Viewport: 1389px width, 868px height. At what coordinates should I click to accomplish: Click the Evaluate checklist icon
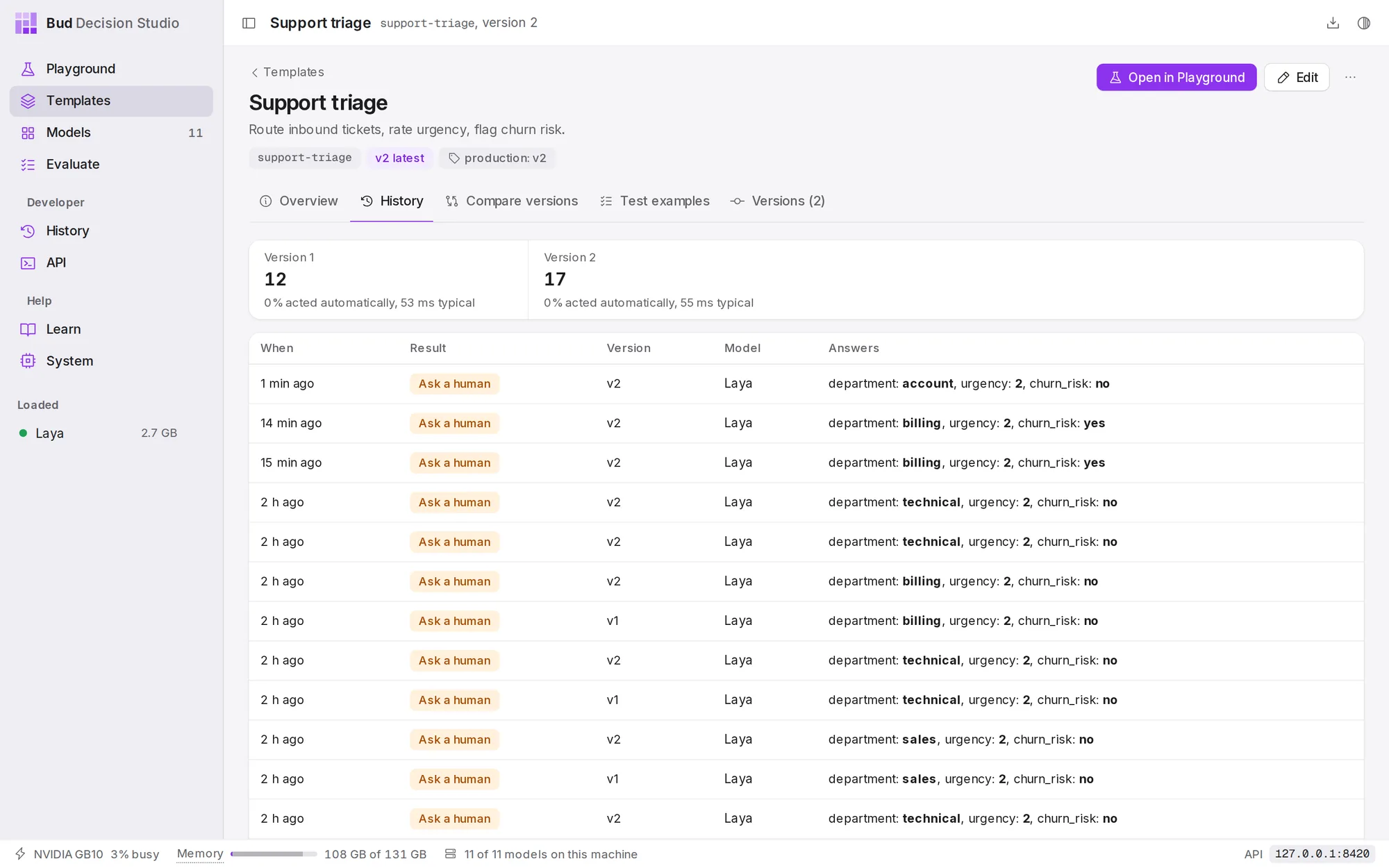pos(28,165)
